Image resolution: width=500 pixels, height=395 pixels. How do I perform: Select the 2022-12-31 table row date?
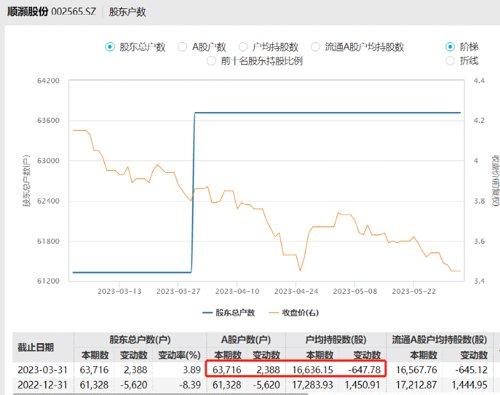coord(43,385)
